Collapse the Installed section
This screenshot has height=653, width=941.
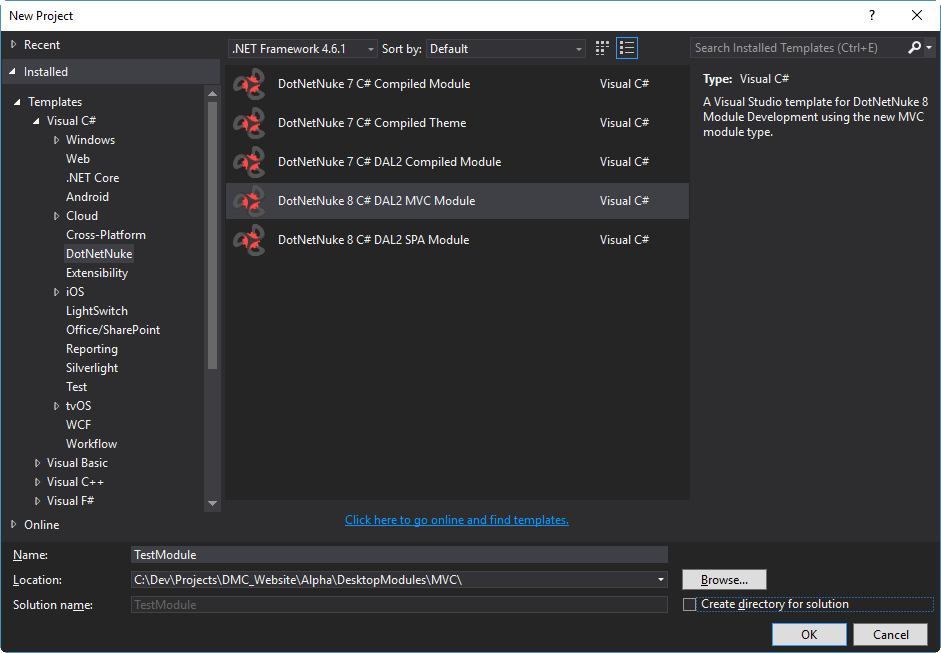tap(13, 71)
